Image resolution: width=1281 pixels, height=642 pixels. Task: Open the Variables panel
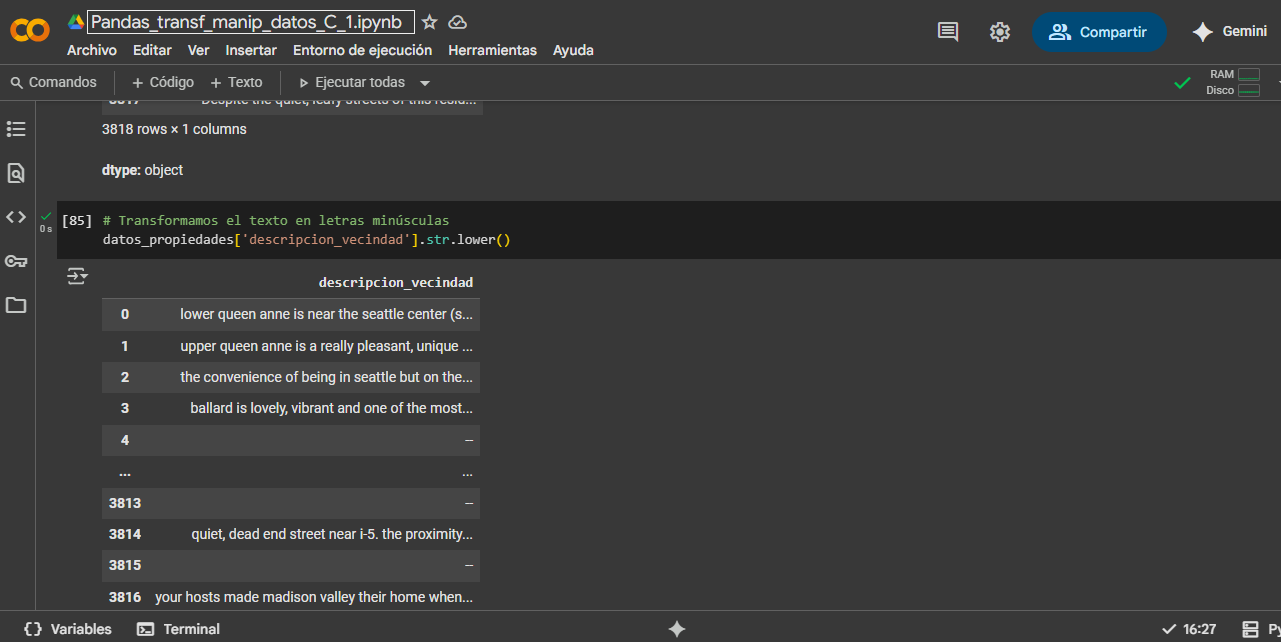coord(68,629)
